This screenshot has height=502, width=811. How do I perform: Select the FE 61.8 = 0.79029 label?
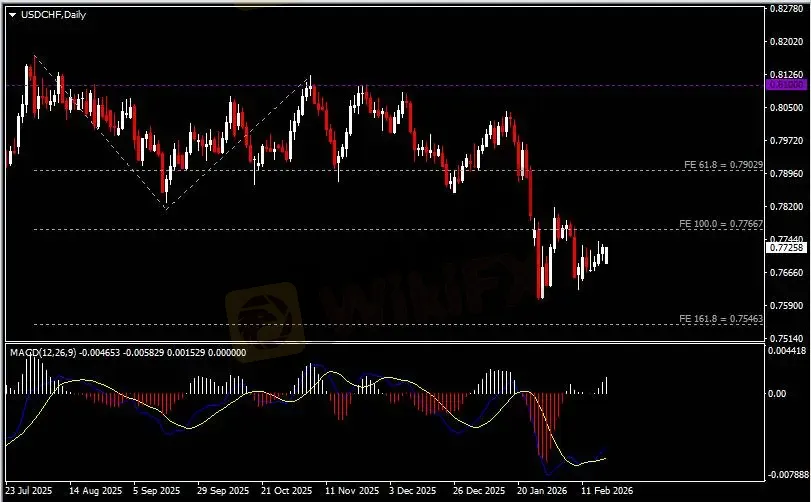click(723, 164)
